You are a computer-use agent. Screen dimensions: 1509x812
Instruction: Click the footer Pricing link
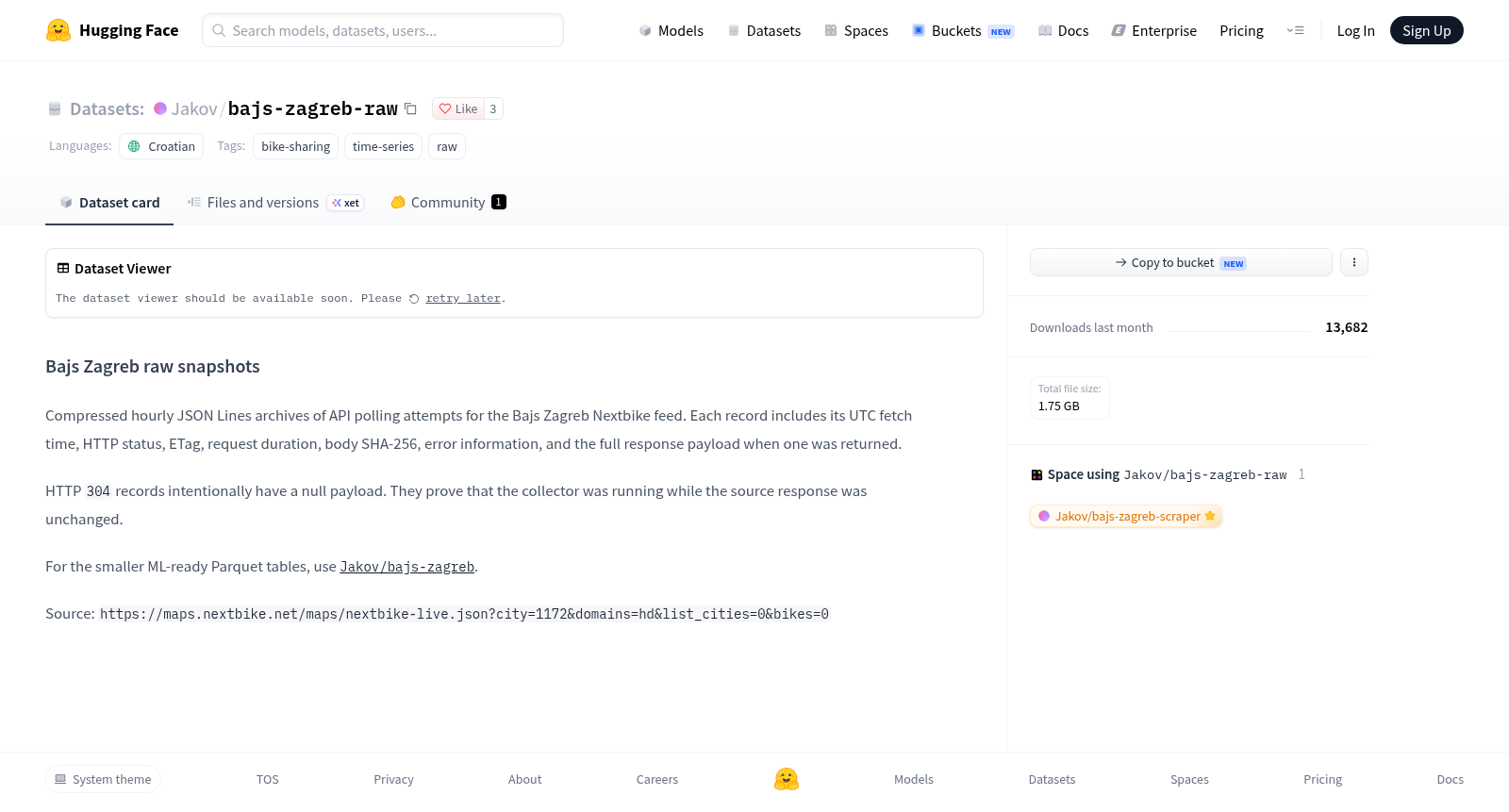pyautogui.click(x=1322, y=779)
